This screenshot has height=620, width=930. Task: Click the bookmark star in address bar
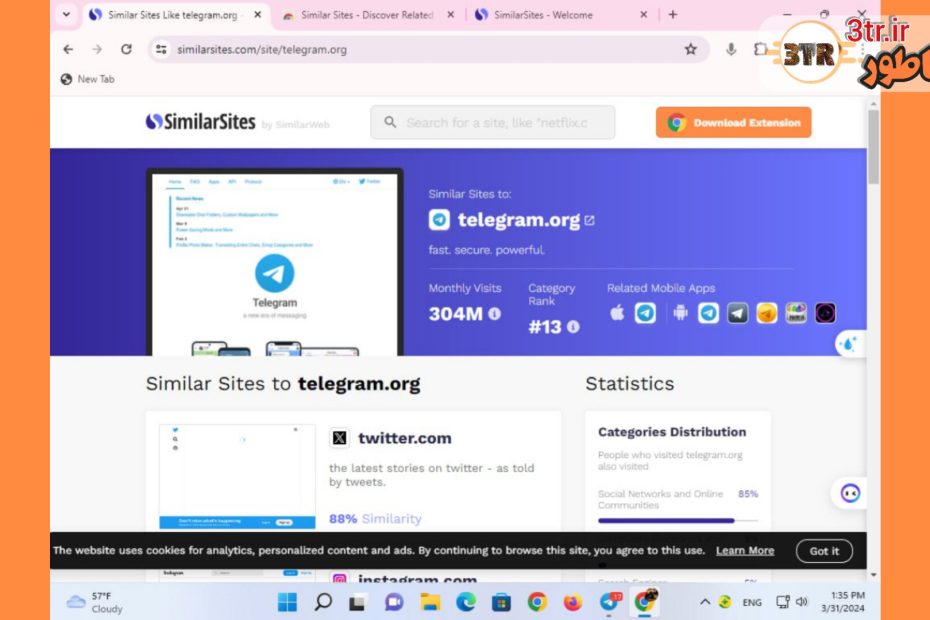pyautogui.click(x=690, y=49)
